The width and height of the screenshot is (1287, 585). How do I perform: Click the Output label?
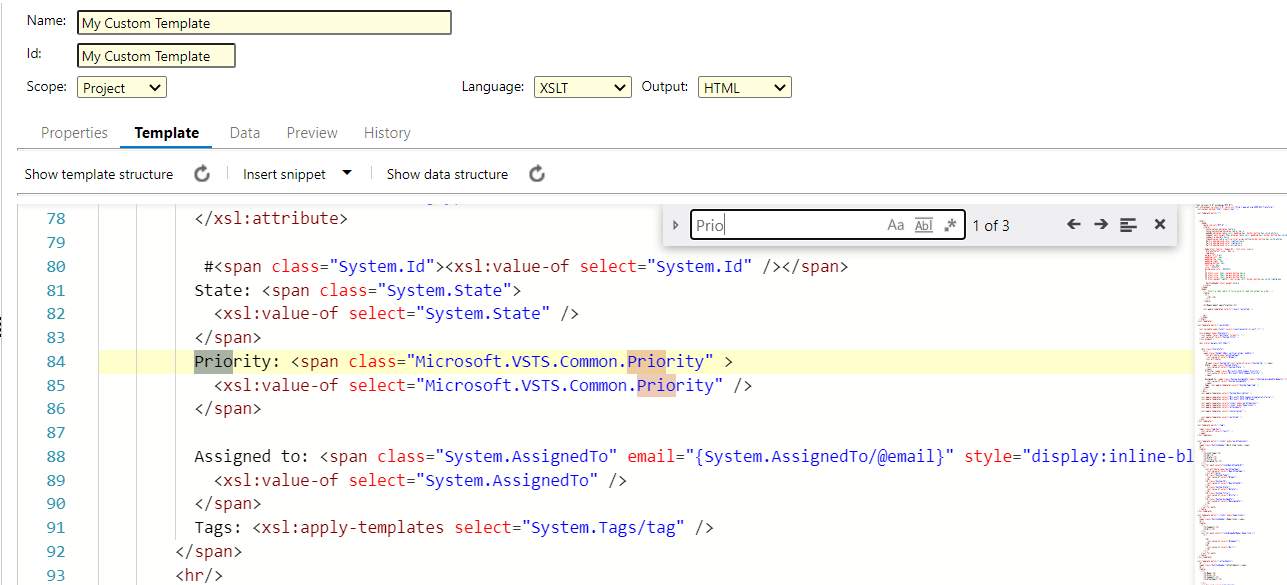[x=665, y=87]
